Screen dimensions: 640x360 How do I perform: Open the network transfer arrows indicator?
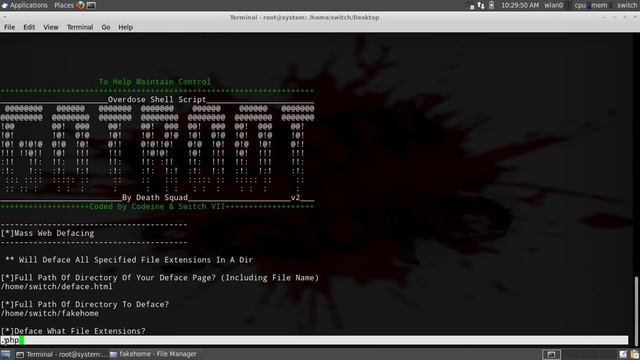[481, 5]
